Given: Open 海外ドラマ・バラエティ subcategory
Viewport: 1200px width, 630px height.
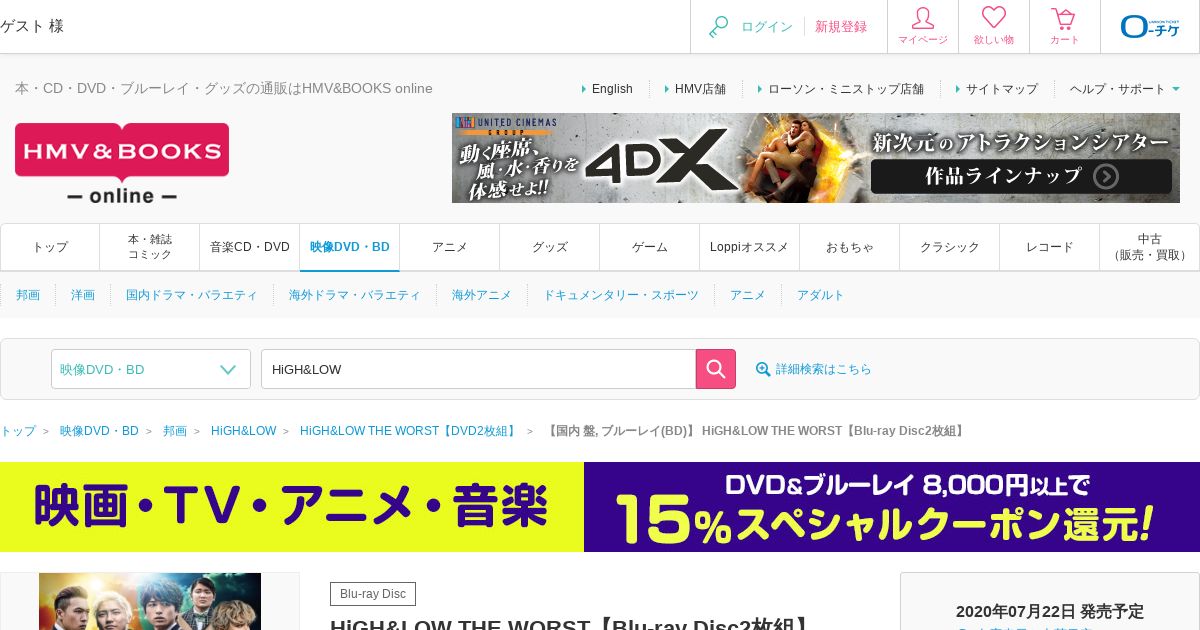Looking at the screenshot, I should pyautogui.click(x=355, y=295).
